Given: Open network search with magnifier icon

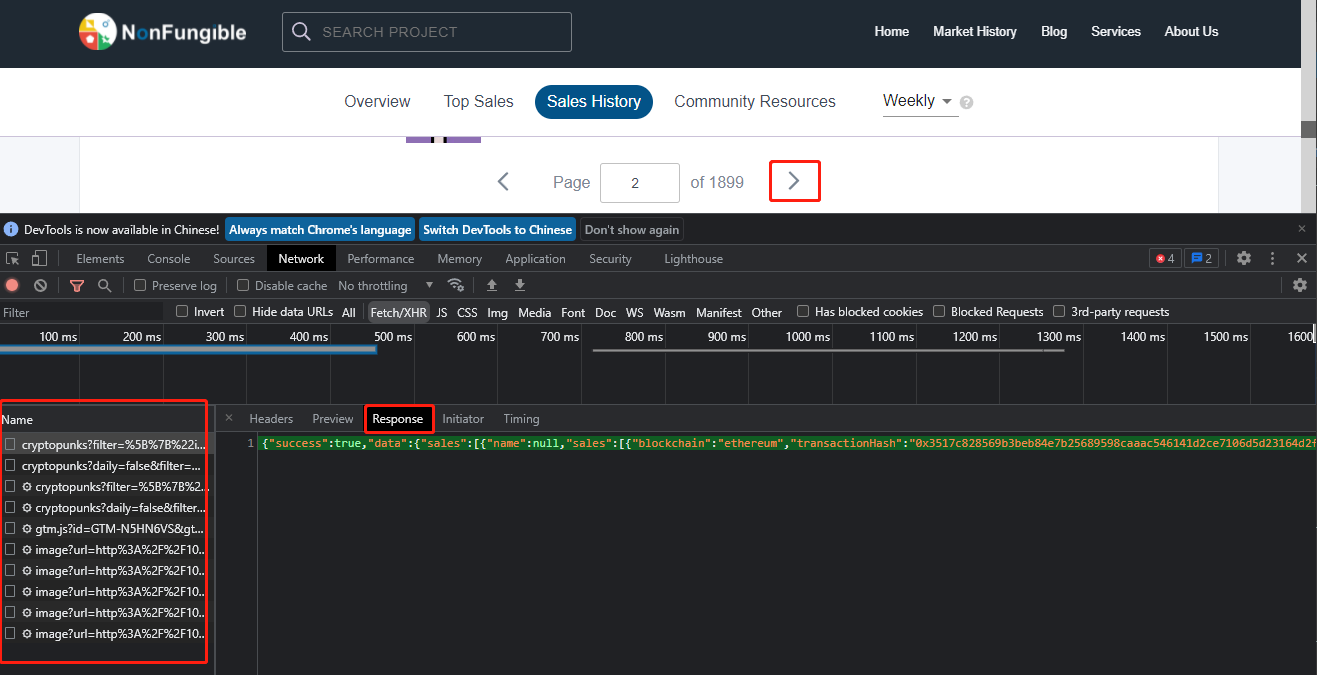Looking at the screenshot, I should pos(104,285).
